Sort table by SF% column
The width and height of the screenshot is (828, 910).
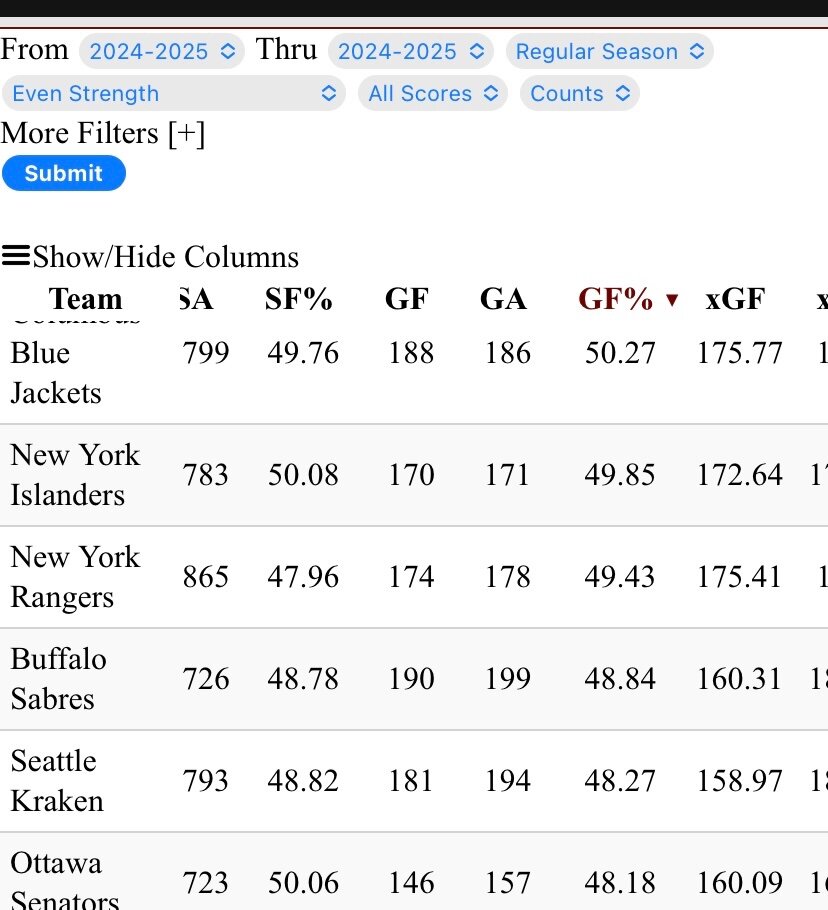click(299, 299)
